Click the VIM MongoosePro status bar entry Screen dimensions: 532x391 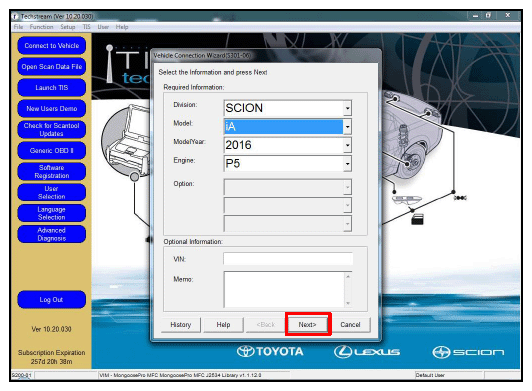click(x=180, y=375)
